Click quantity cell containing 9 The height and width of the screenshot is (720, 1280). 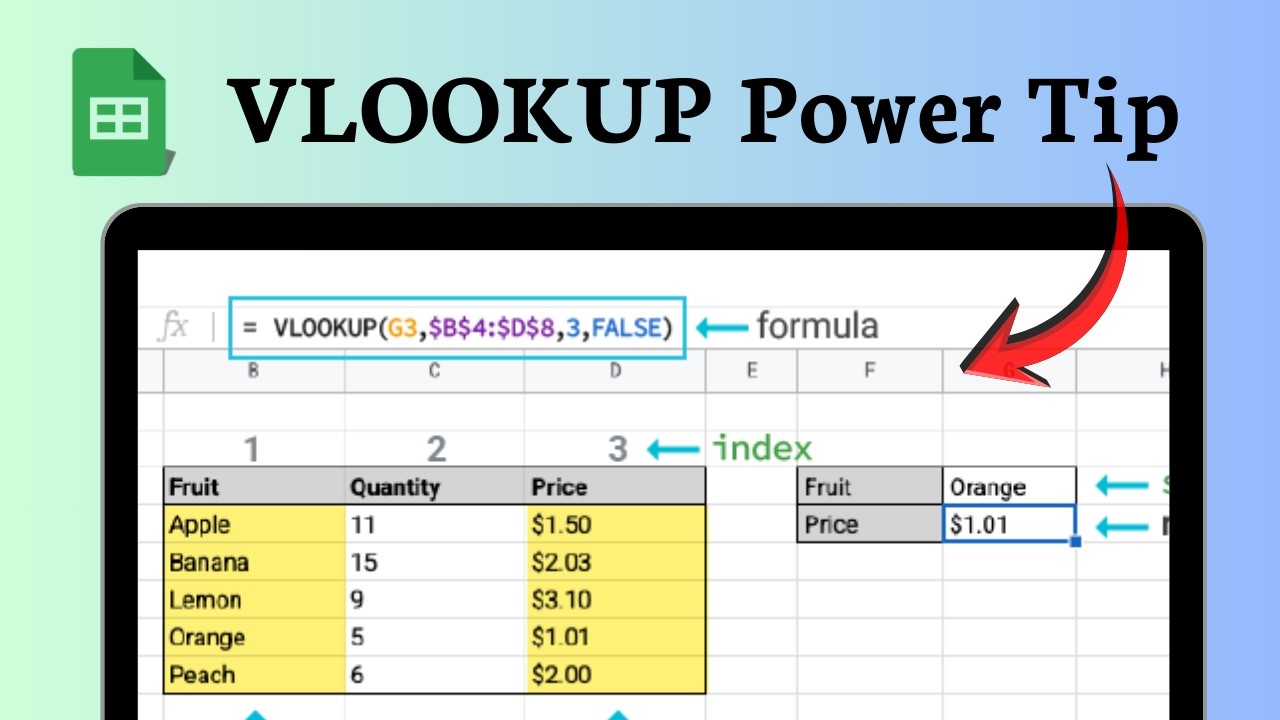(x=435, y=600)
